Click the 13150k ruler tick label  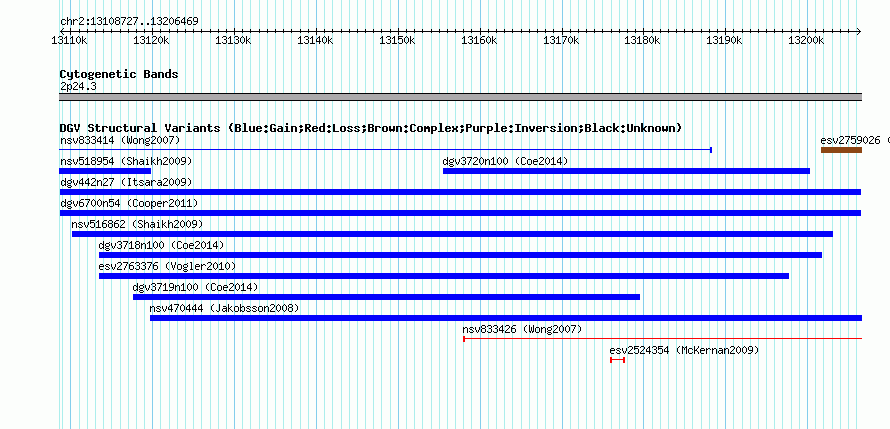(397, 40)
